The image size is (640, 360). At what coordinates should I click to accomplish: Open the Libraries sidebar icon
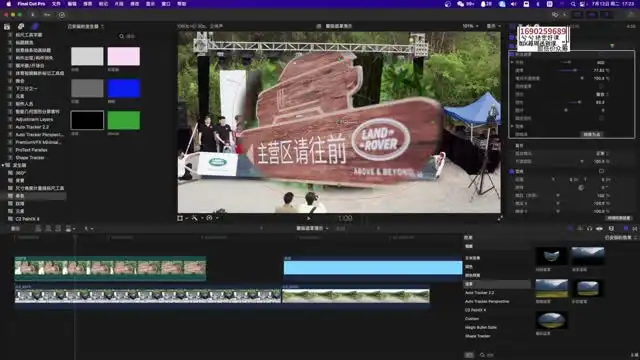(7, 27)
